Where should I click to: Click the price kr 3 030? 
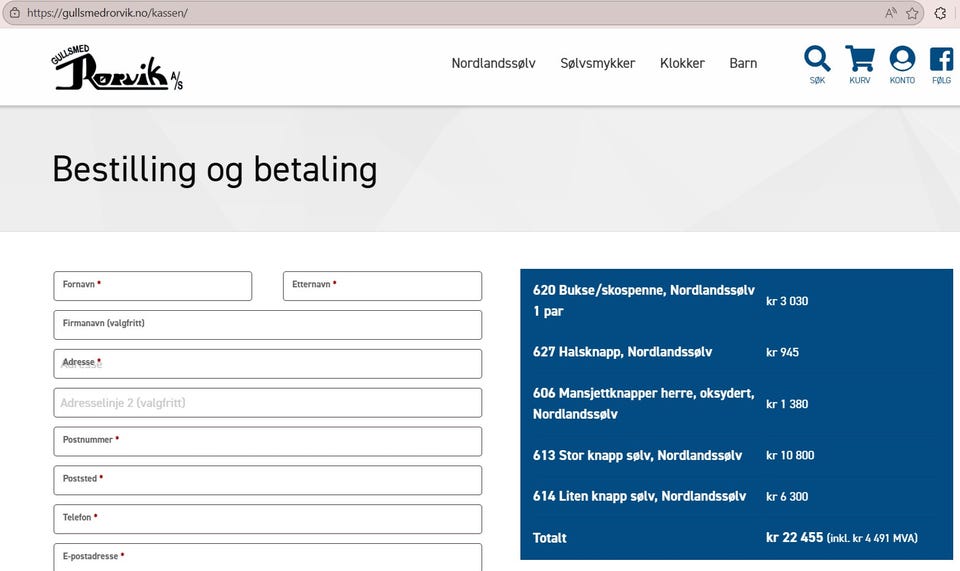(x=787, y=301)
